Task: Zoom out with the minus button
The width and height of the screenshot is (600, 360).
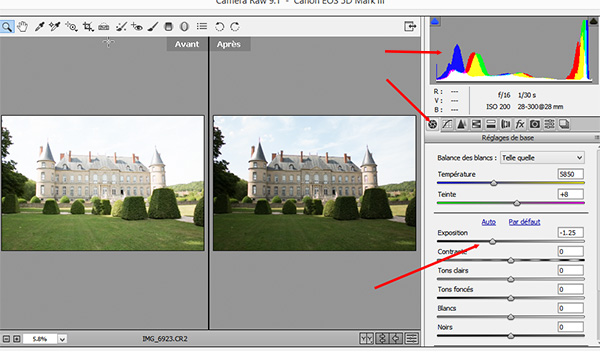Action: (x=6, y=339)
